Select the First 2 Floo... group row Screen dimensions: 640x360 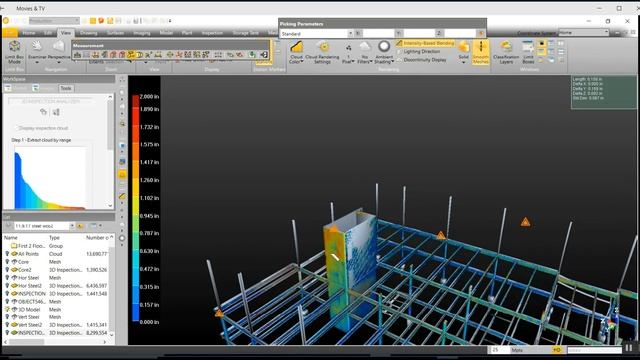coord(57,246)
